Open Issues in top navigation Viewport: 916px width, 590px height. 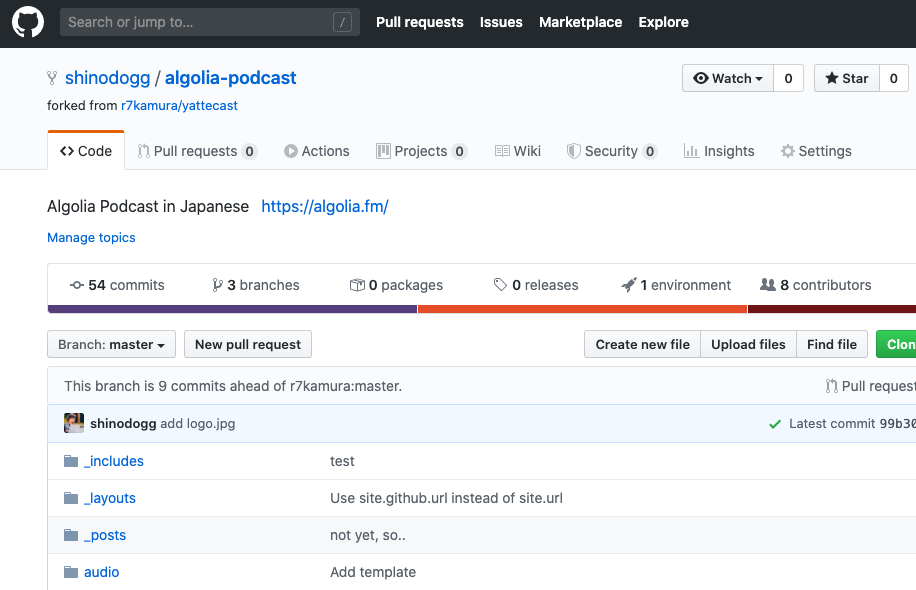tap(501, 22)
